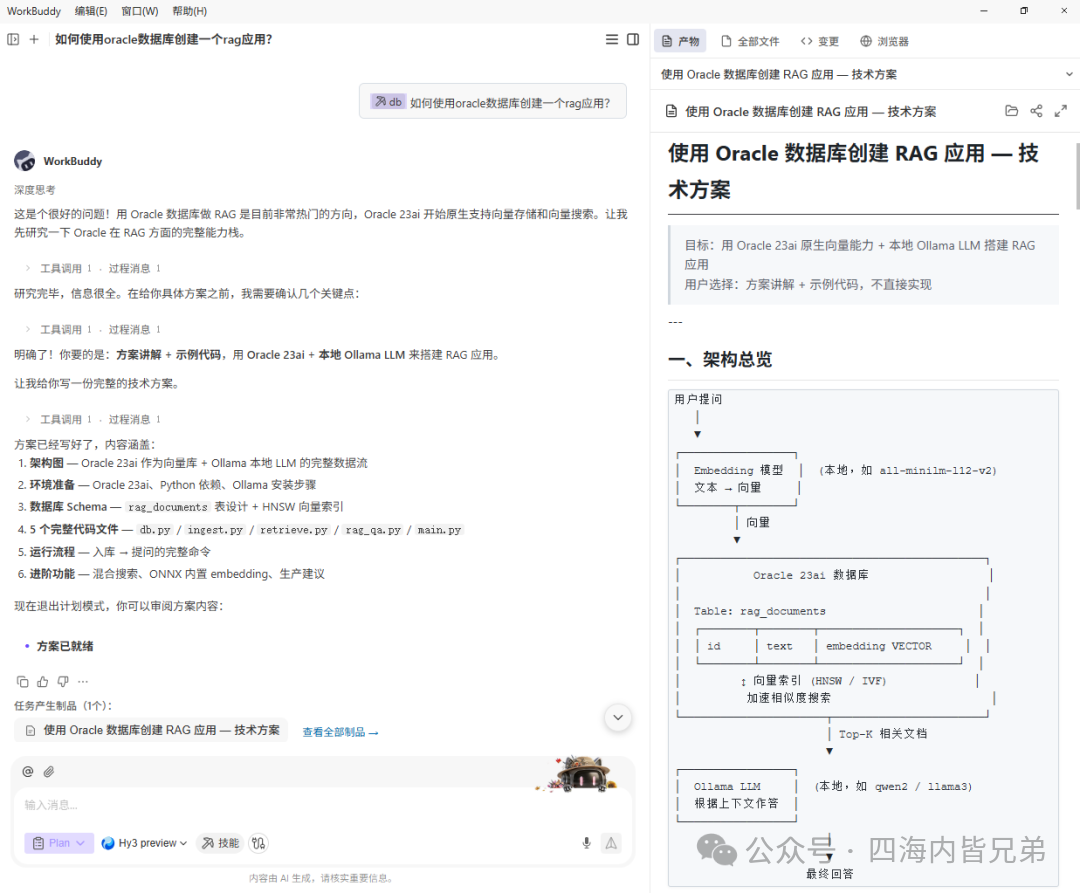The width and height of the screenshot is (1080, 893).
Task: Click the ingest.py code label
Action: point(215,529)
